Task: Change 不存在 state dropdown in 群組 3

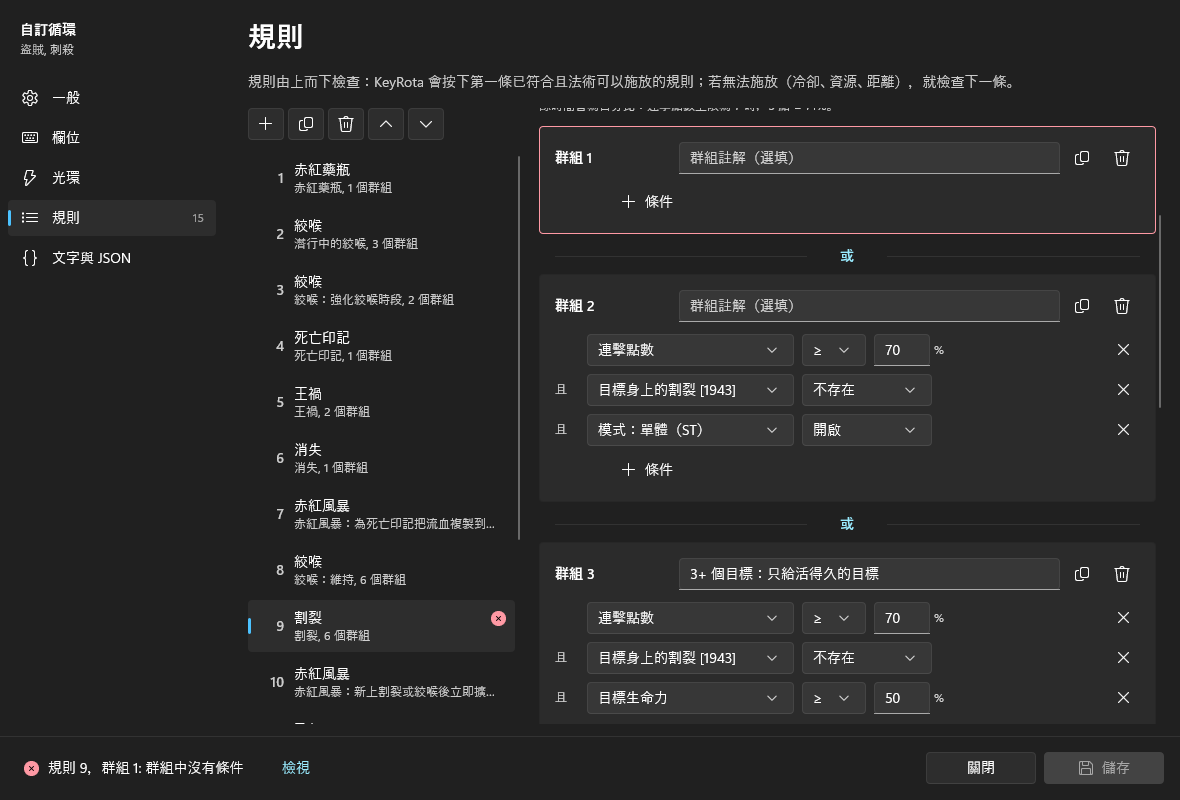Action: pyautogui.click(x=866, y=658)
